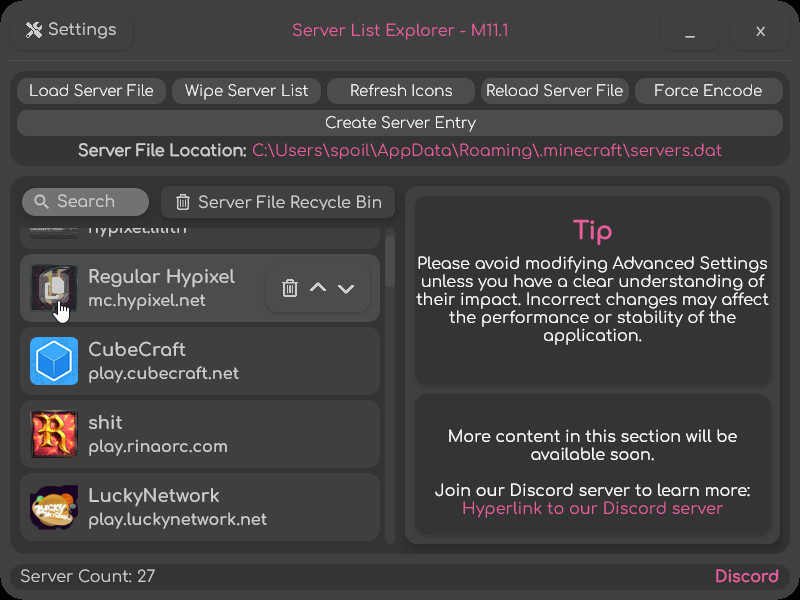
Task: Close the Server List Explorer window
Action: click(x=760, y=31)
